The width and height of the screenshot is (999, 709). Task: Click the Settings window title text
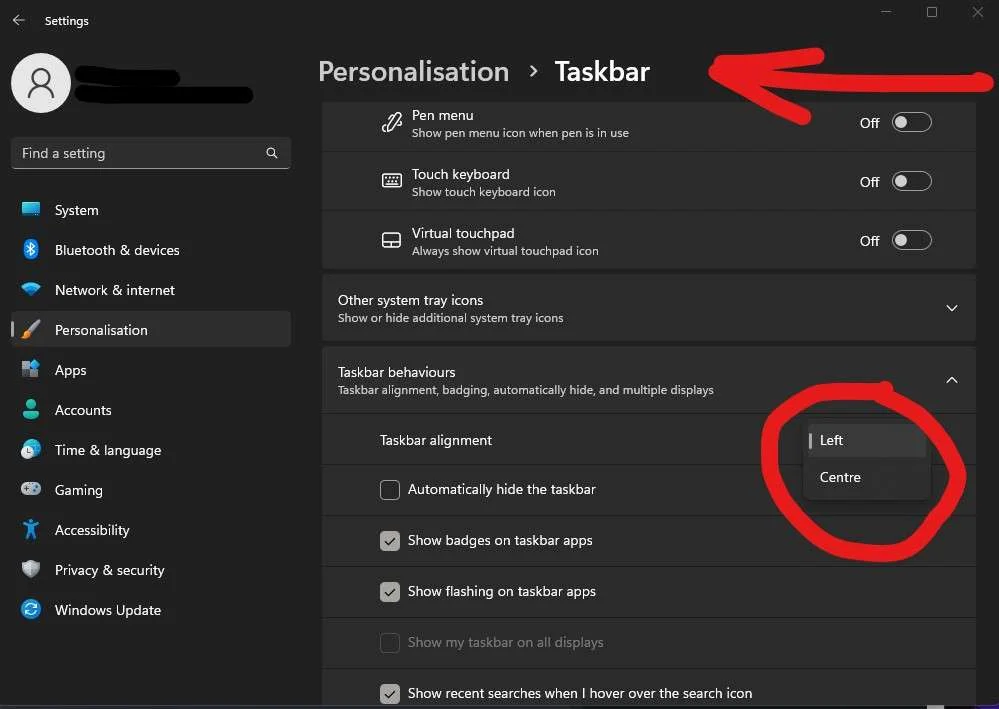click(66, 21)
